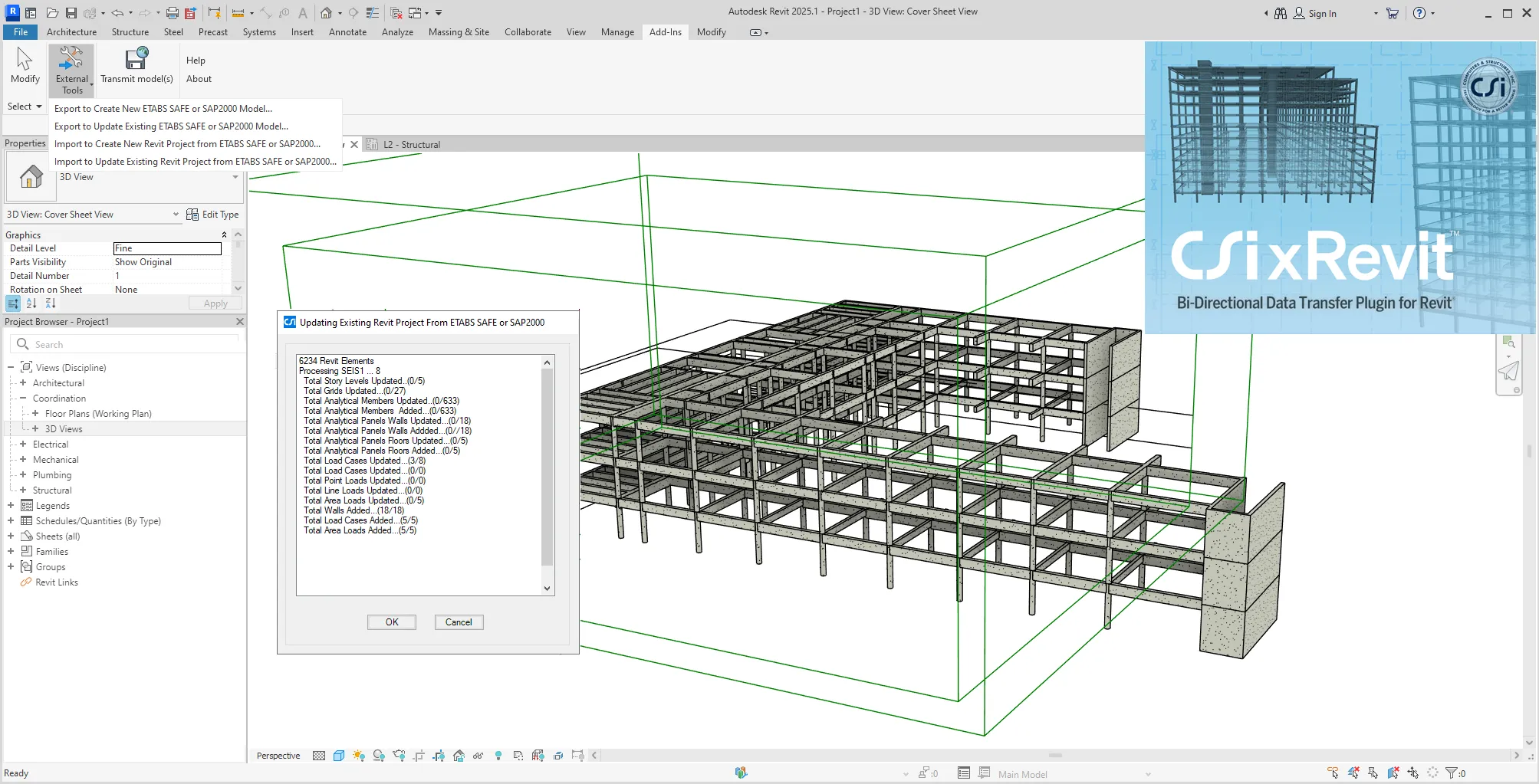
Task: Click the Help link in Add-Ins ribbon
Action: tap(196, 61)
